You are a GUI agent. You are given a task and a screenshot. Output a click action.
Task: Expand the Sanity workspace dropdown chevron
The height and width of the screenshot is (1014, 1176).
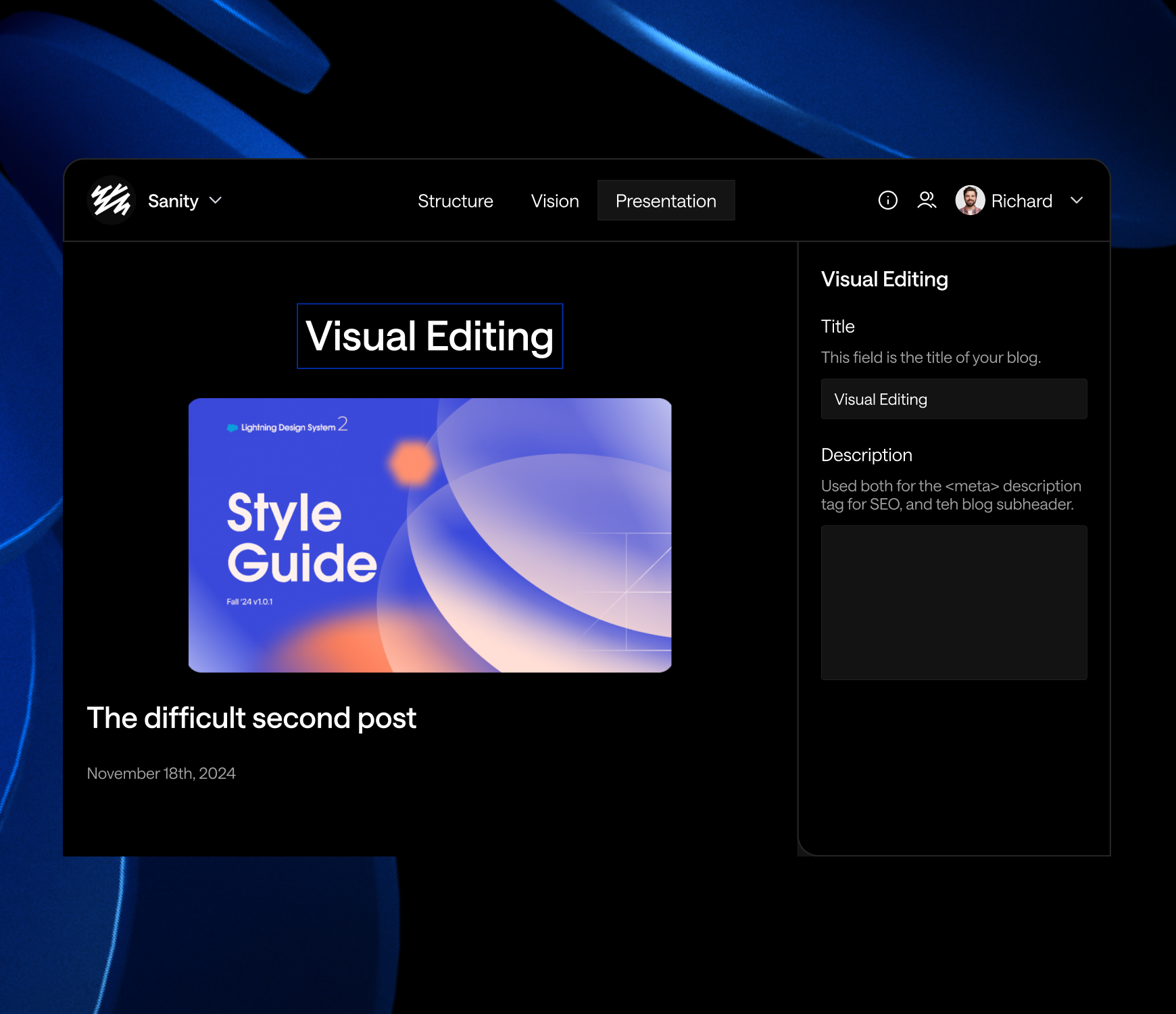click(x=216, y=201)
